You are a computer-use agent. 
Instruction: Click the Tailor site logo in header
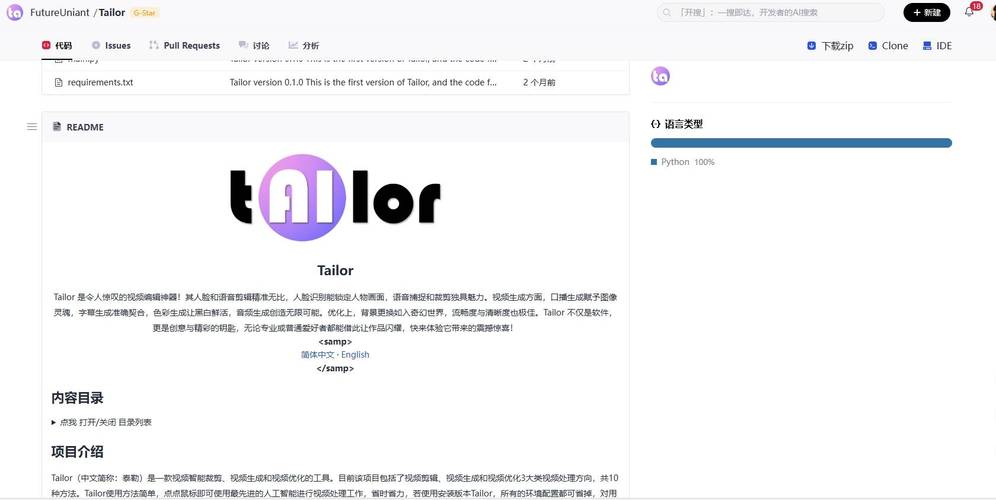[x=15, y=12]
